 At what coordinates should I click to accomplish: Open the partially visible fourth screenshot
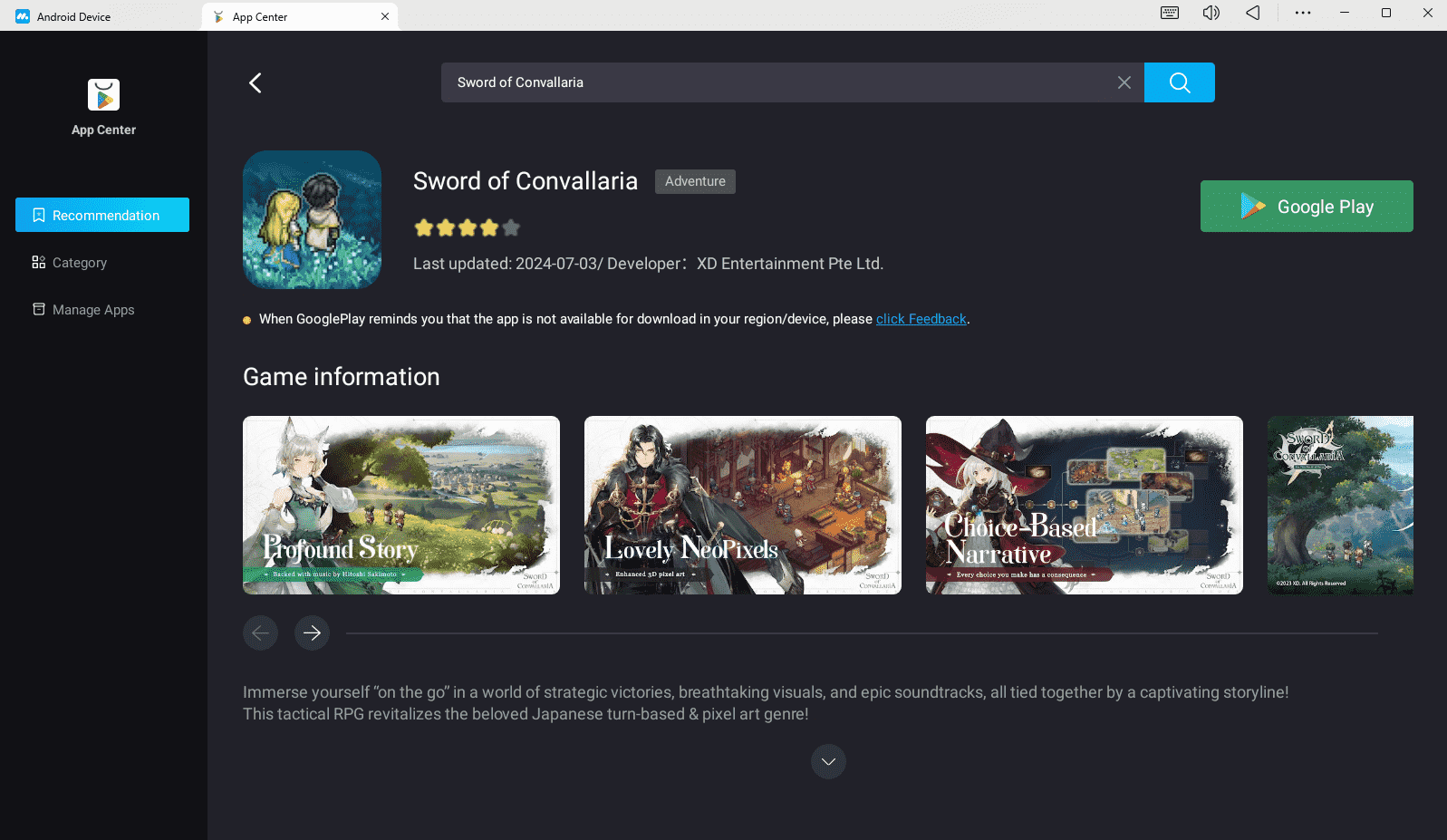pyautogui.click(x=1340, y=505)
